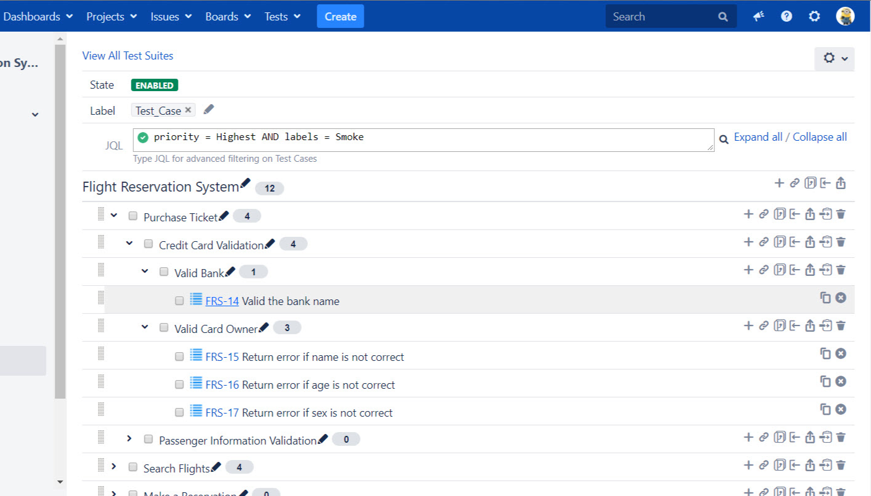Open issue FRS-15 link
The height and width of the screenshot is (496, 871).
click(x=222, y=357)
